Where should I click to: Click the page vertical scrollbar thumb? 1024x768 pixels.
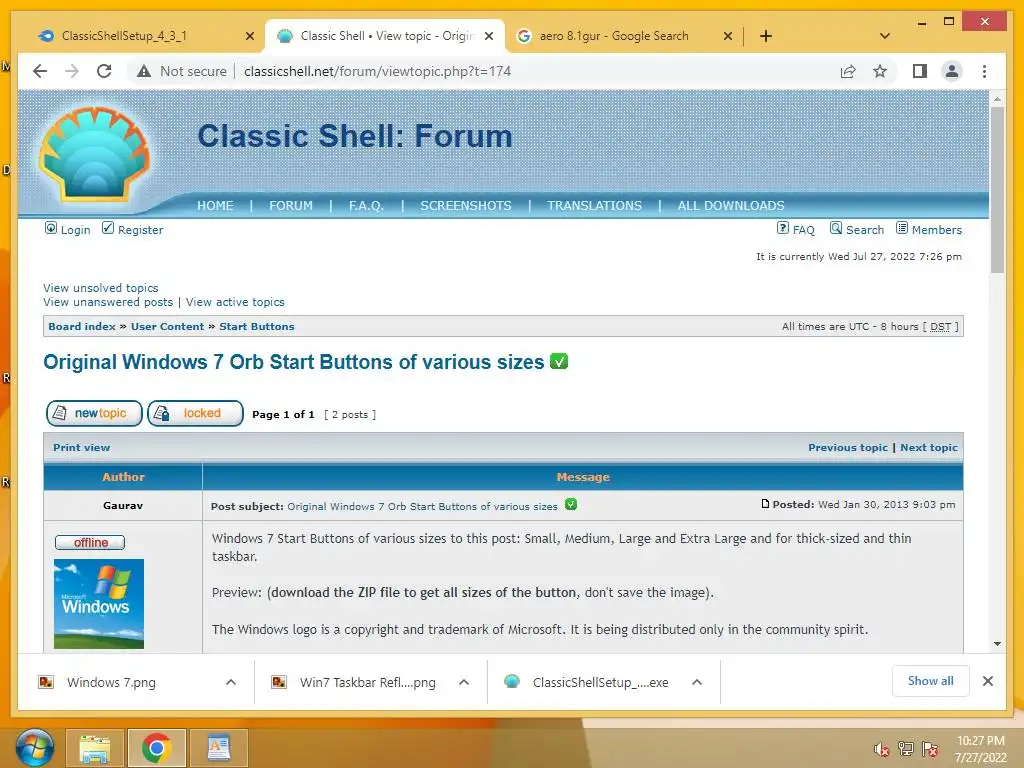pos(997,189)
